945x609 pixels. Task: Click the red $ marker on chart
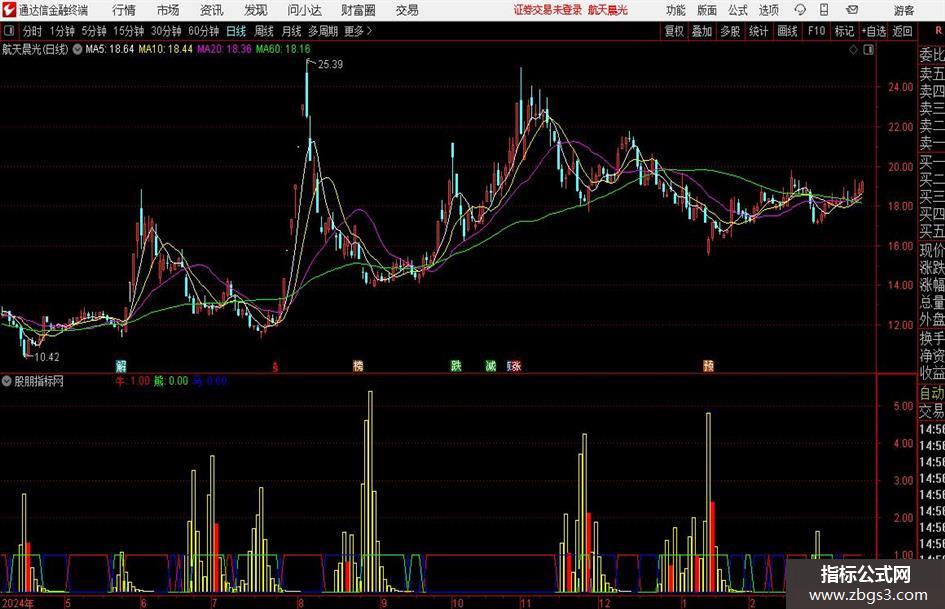coord(275,367)
